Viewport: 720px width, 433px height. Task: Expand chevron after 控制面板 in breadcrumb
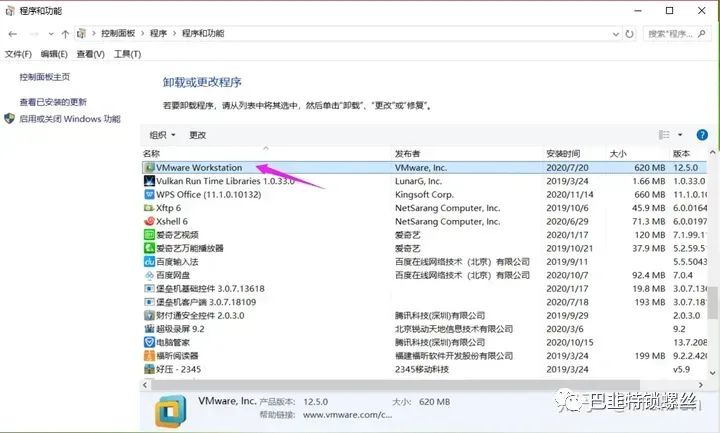point(142,34)
